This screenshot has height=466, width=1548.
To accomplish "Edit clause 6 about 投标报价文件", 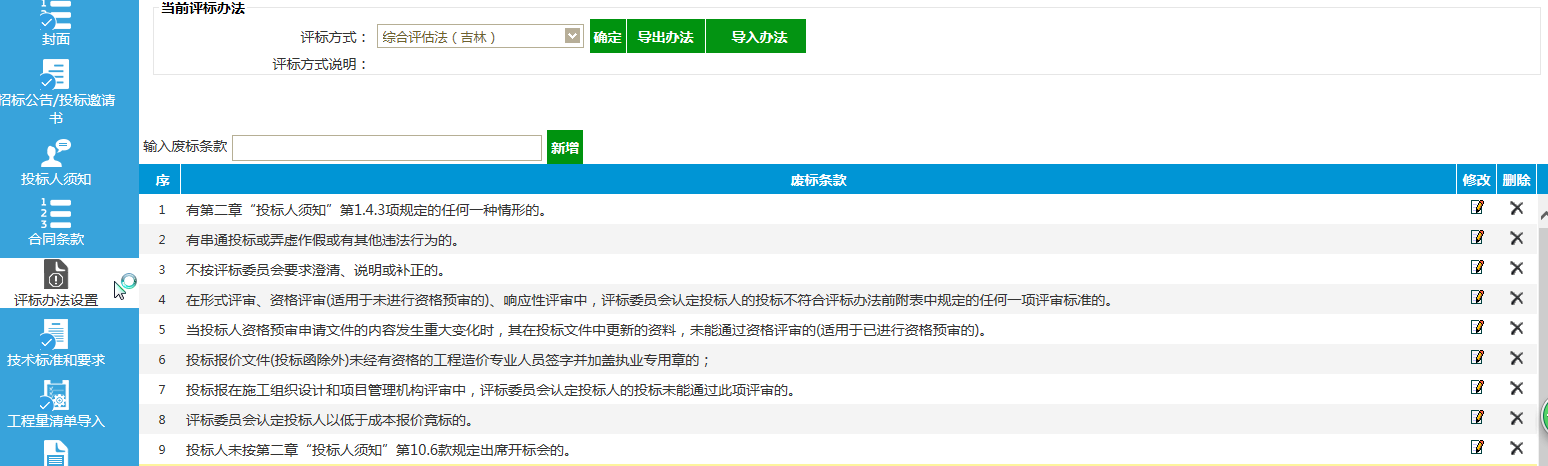I will point(1477,358).
